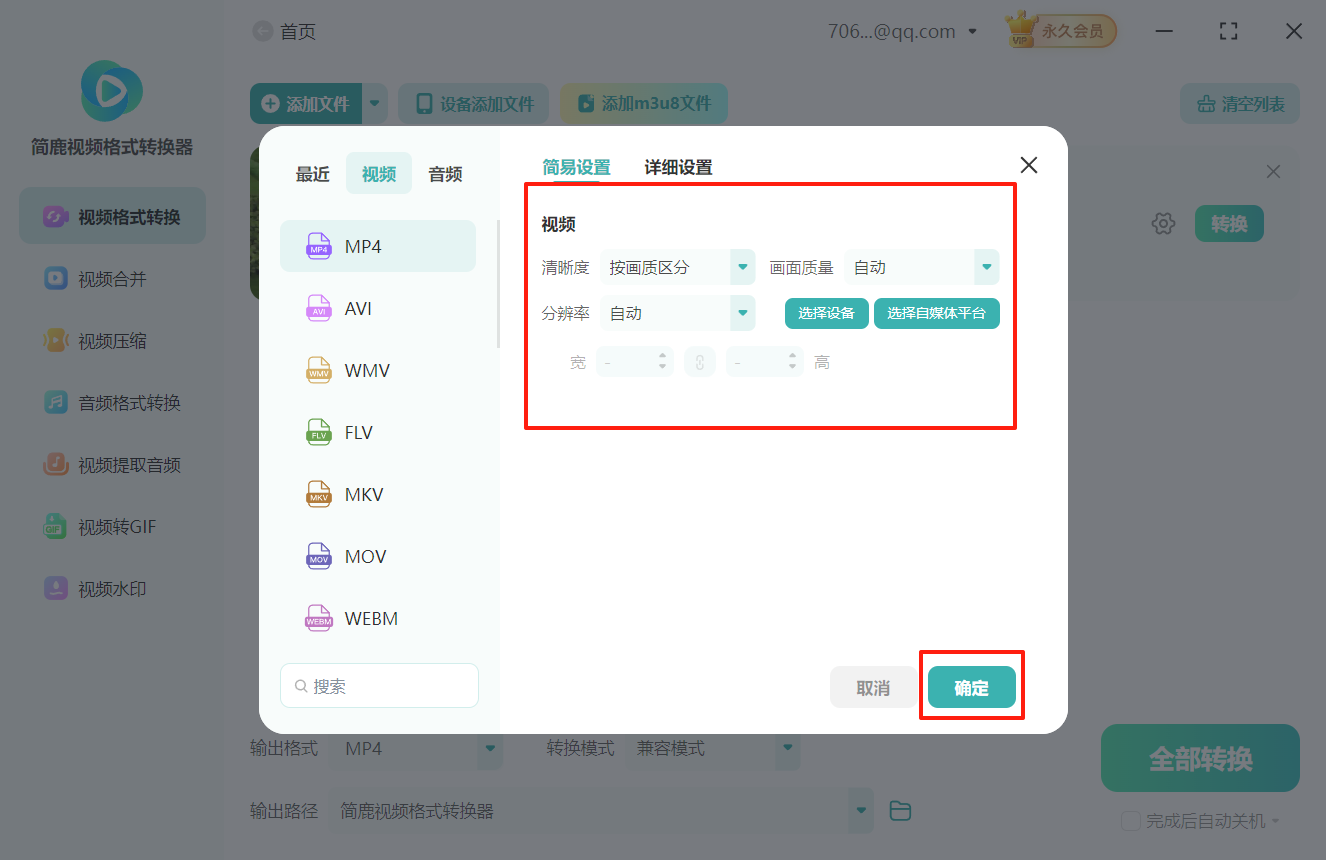Screen dimensions: 1326x860
Task: Click the 选择自媒体平台 button
Action: tap(936, 313)
